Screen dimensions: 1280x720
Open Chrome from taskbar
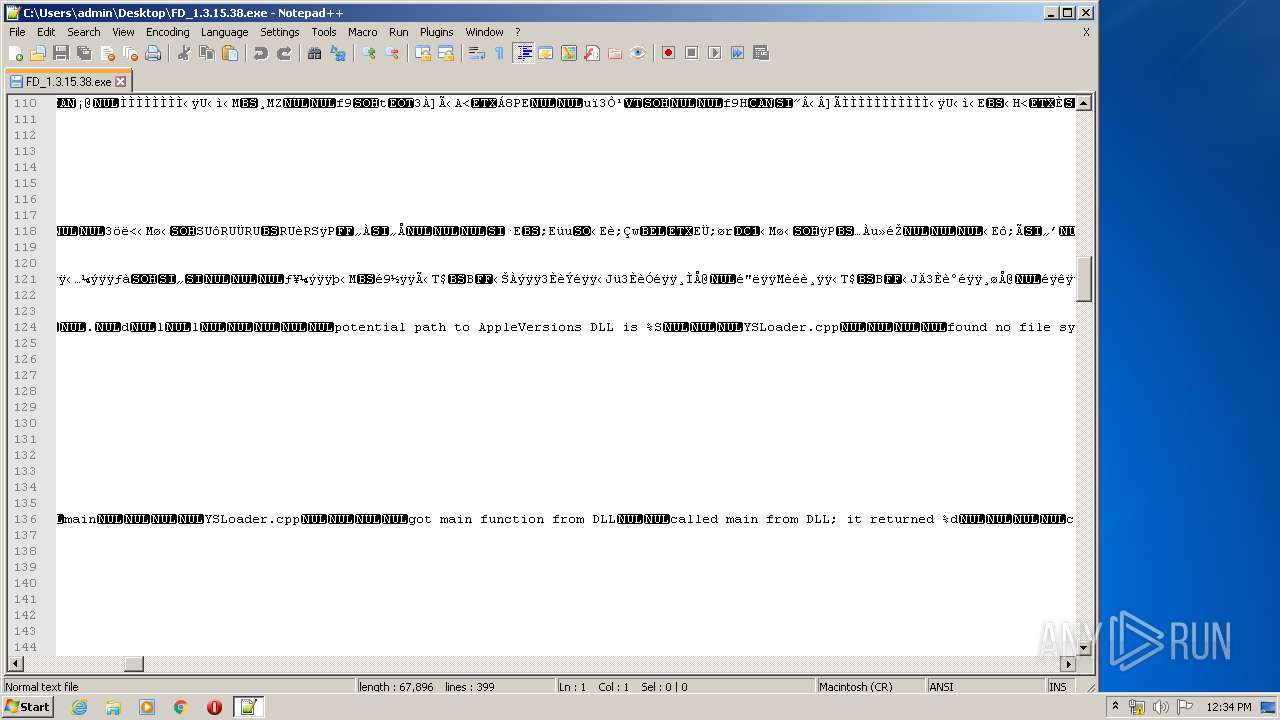pos(181,707)
